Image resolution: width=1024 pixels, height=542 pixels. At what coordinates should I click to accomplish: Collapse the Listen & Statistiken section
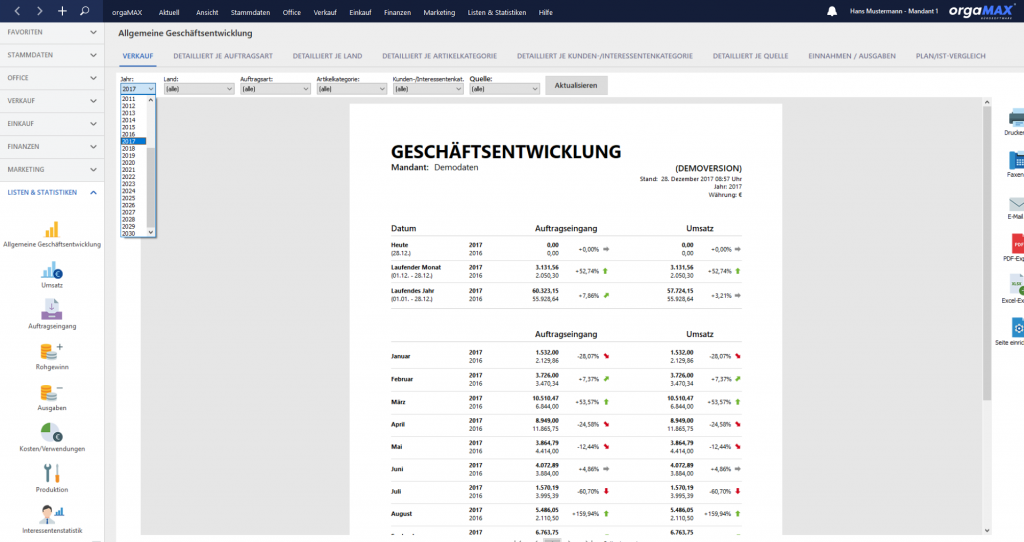(52, 193)
